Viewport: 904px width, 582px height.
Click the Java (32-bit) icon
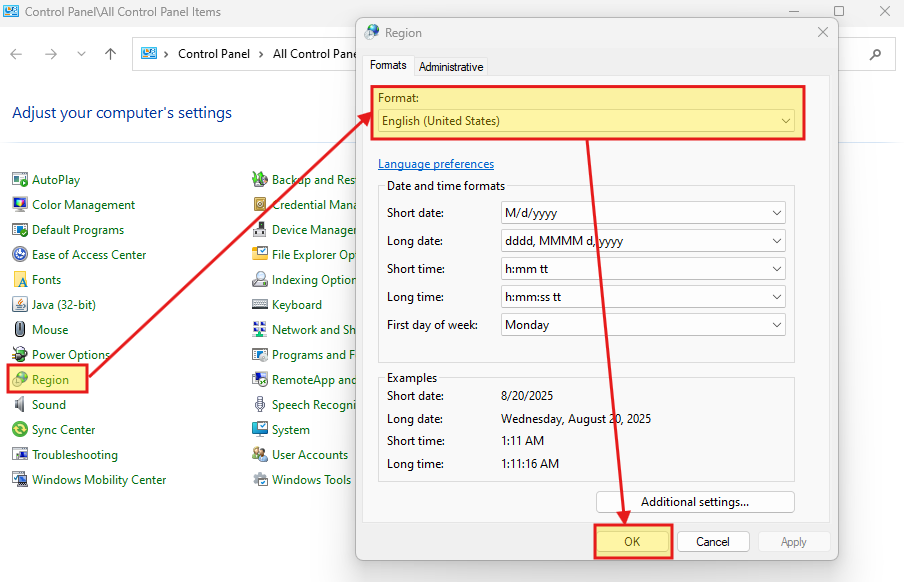[20, 305]
